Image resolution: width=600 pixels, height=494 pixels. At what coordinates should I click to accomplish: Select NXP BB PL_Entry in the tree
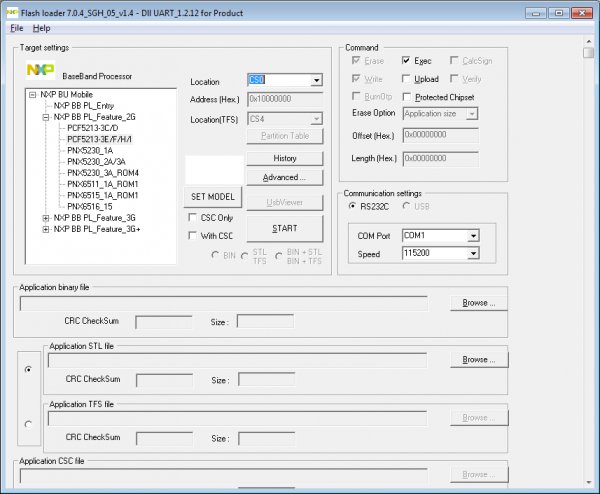[84, 106]
